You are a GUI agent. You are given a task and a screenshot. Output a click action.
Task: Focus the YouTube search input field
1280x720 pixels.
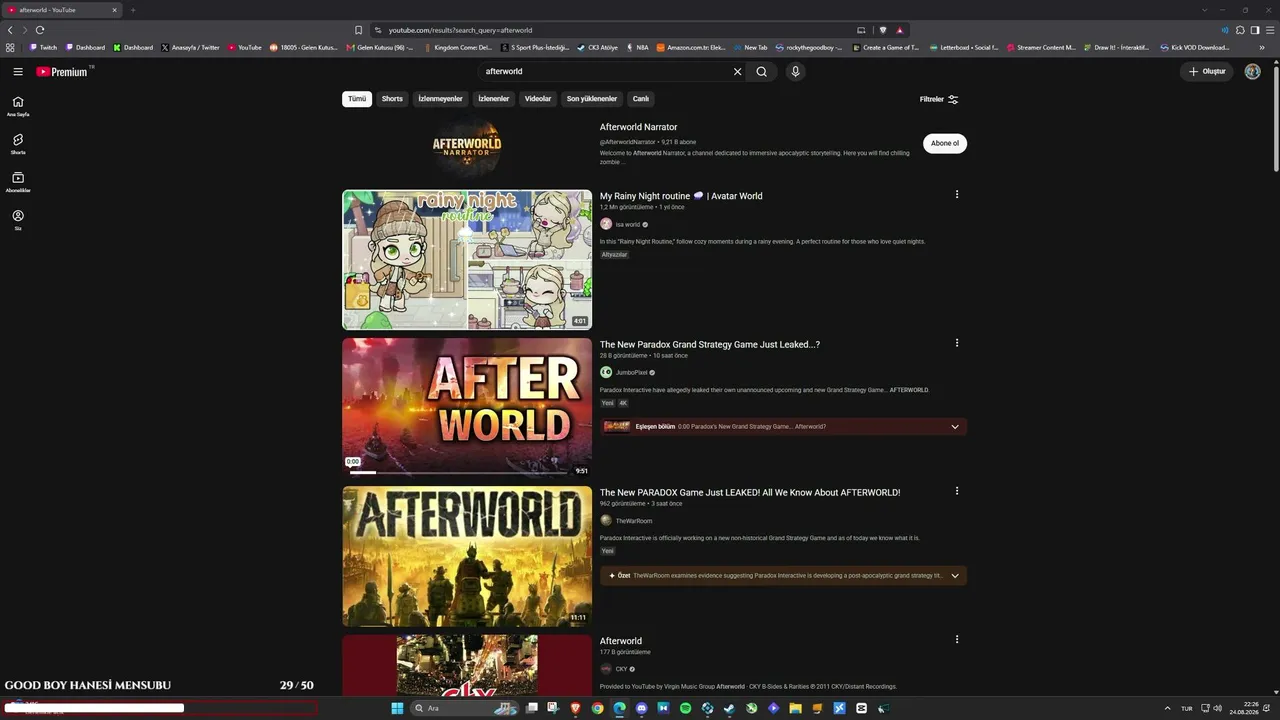(605, 72)
